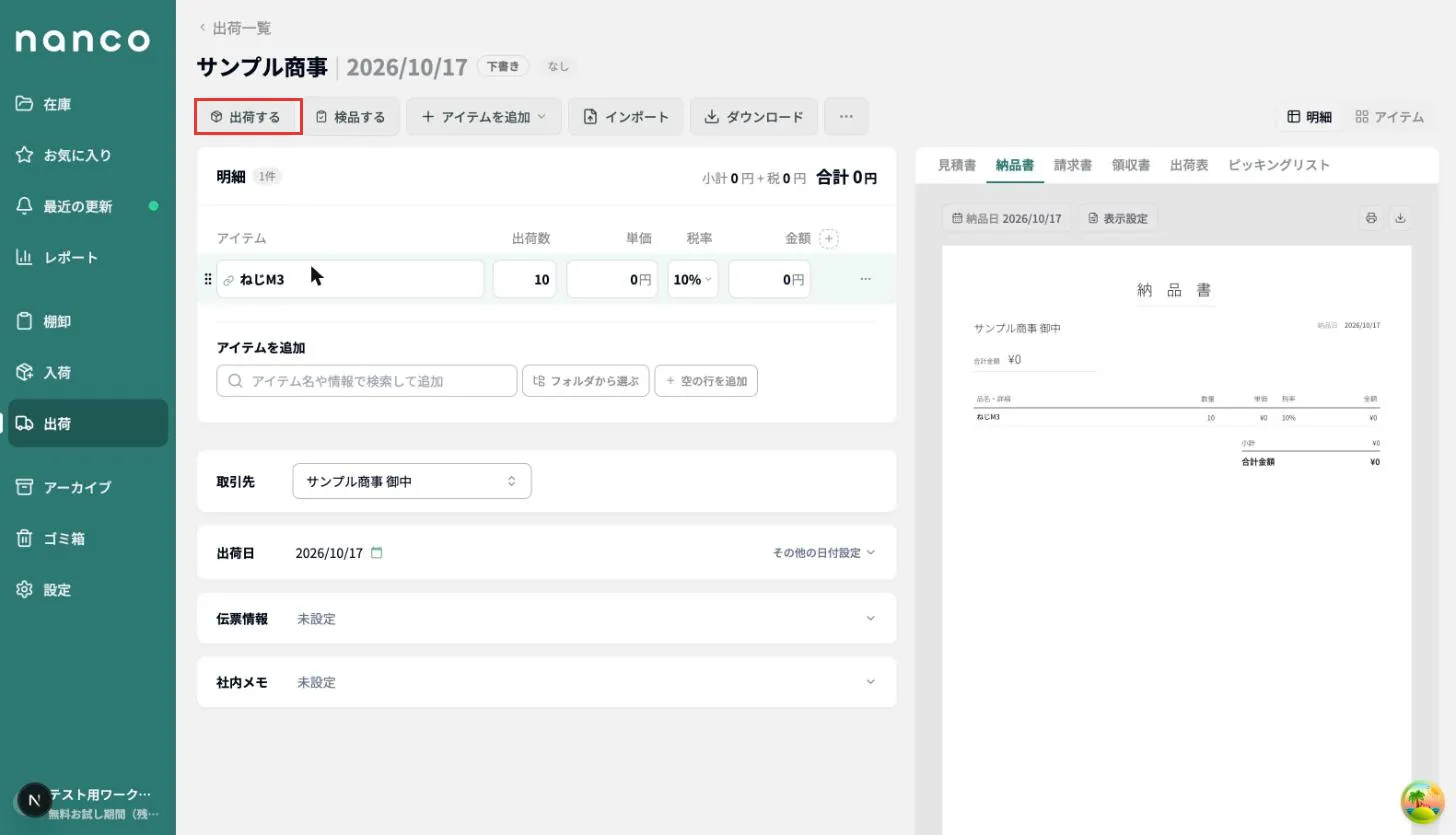
Task: Open お気に入り favorites in sidebar
Action: 88,155
